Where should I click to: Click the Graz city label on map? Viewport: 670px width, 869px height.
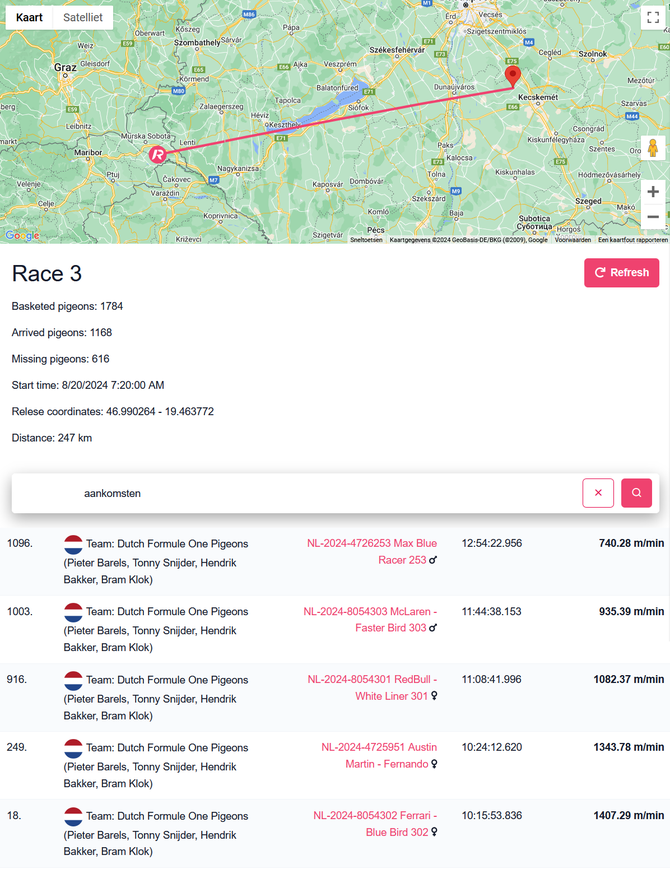tap(65, 68)
